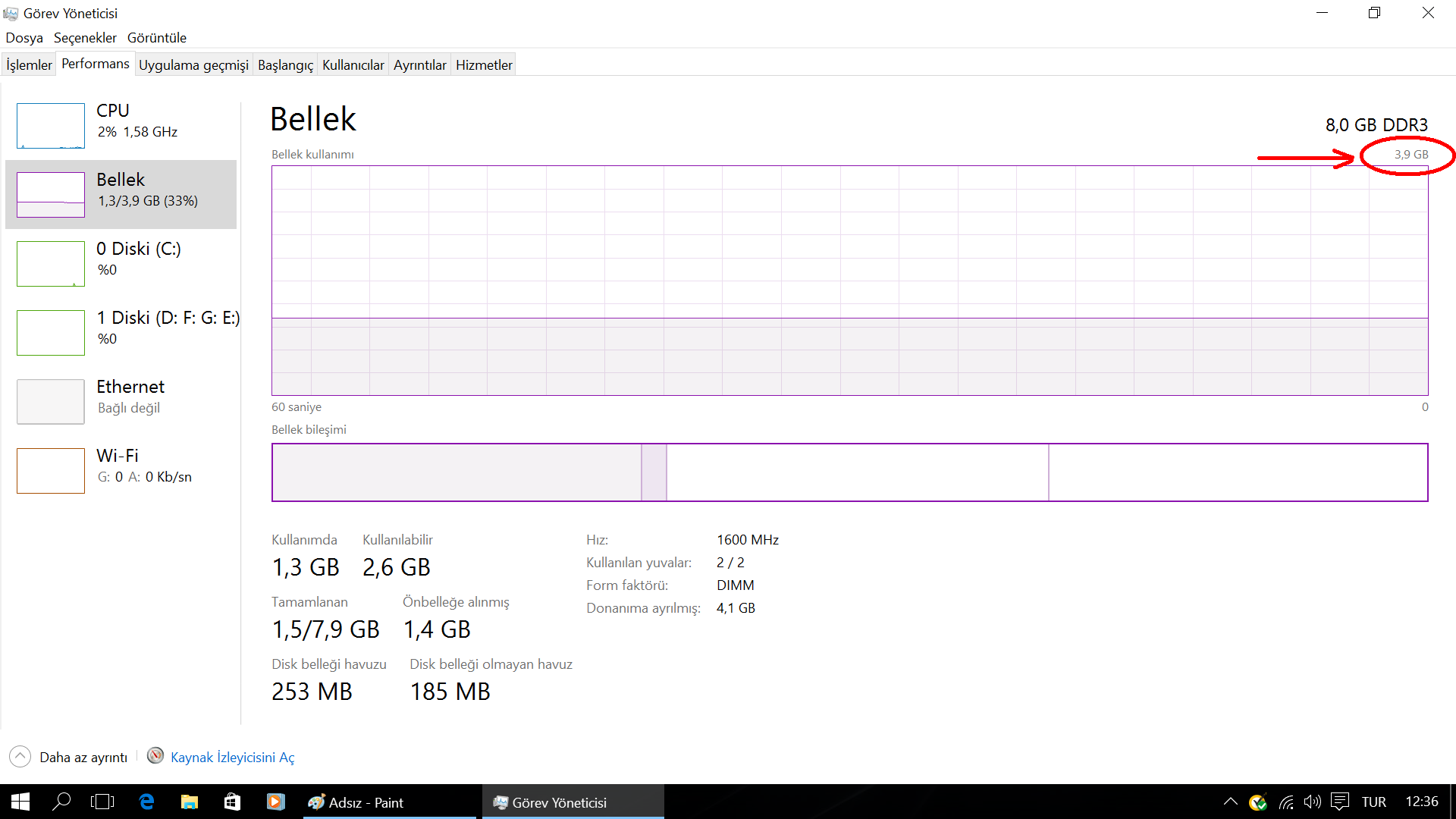Open the Görüntüle menu

157,38
